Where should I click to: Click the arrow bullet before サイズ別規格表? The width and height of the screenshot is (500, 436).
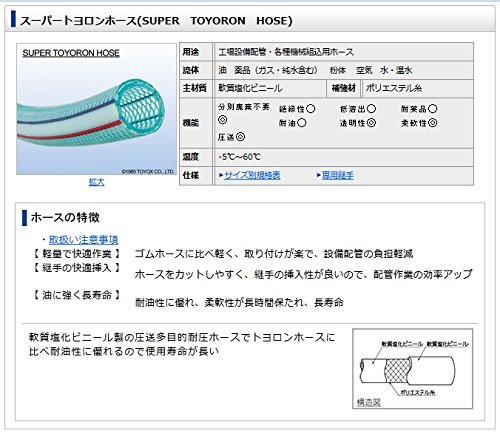click(221, 175)
